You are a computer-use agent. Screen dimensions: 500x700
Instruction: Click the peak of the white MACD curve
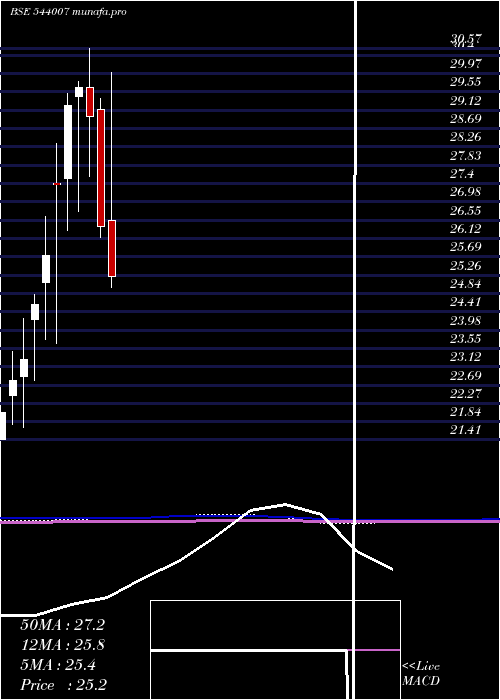pyautogui.click(x=285, y=504)
